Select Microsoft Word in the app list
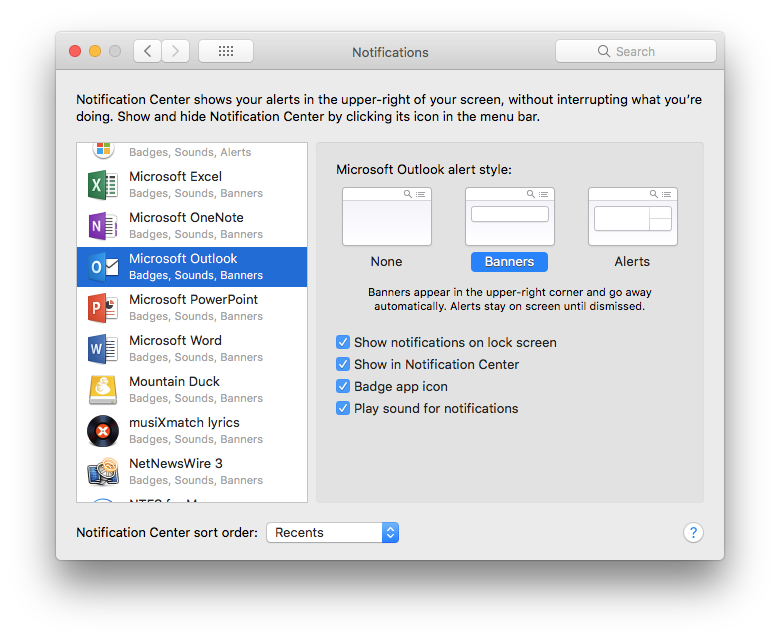 pos(192,349)
